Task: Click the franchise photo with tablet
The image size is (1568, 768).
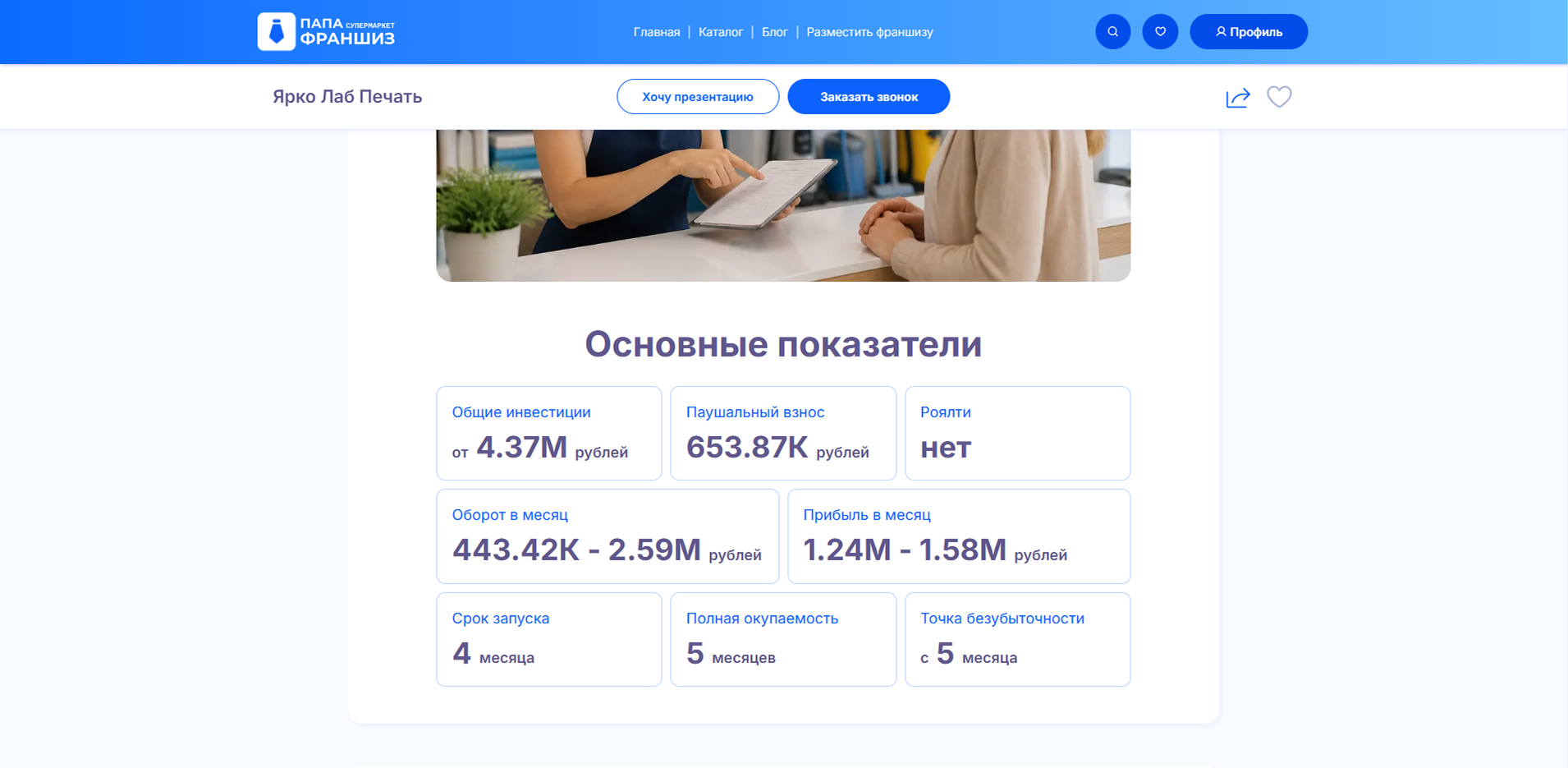Action: click(783, 205)
